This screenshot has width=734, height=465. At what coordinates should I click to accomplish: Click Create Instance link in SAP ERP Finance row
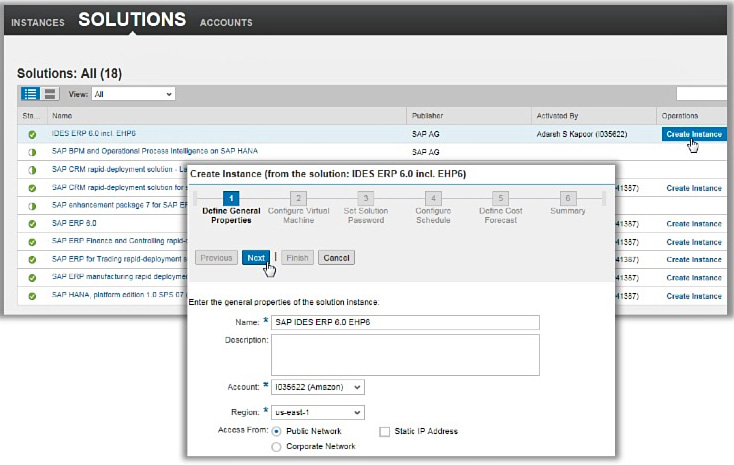click(x=694, y=242)
